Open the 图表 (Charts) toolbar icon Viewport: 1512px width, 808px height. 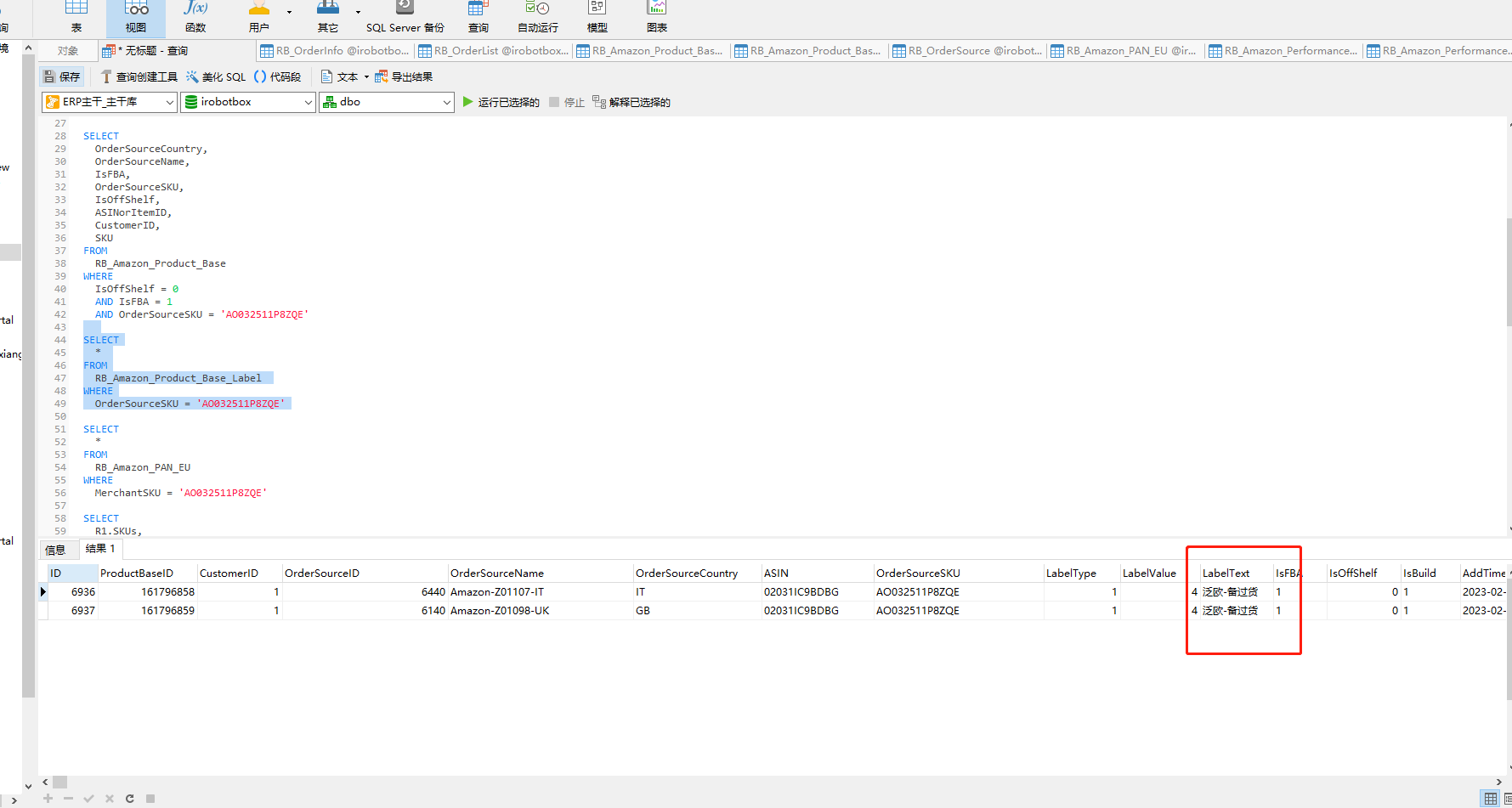[x=657, y=17]
